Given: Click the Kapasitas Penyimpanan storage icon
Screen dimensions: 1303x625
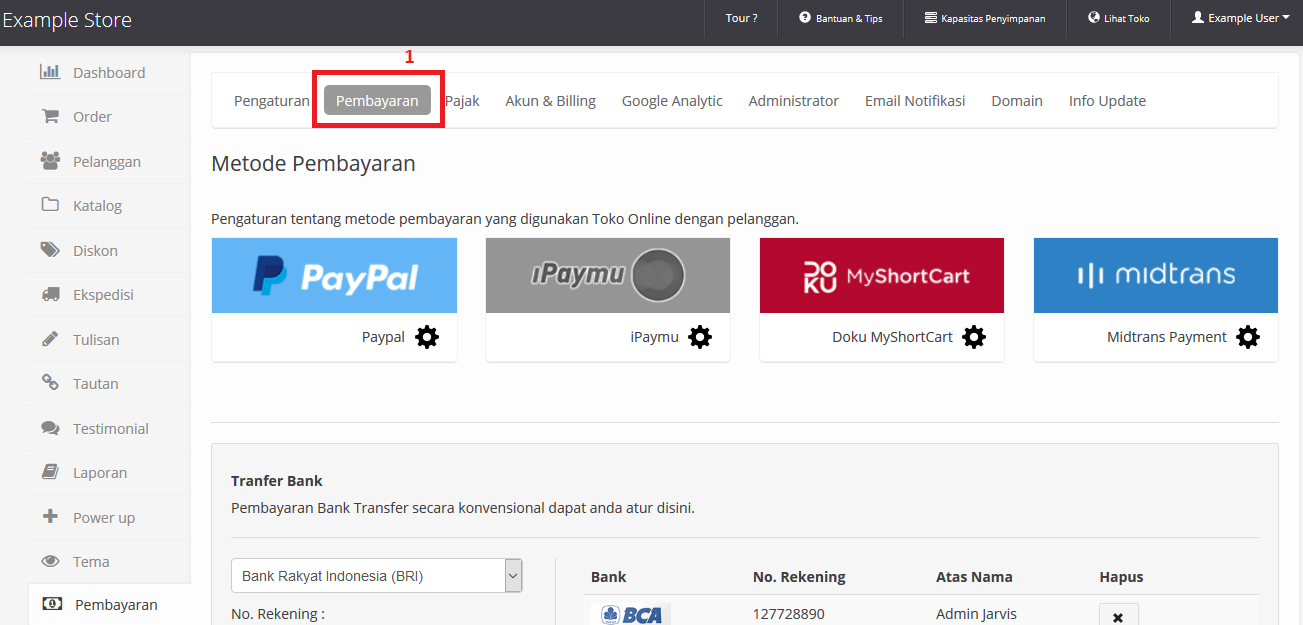Looking at the screenshot, I should 931,18.
